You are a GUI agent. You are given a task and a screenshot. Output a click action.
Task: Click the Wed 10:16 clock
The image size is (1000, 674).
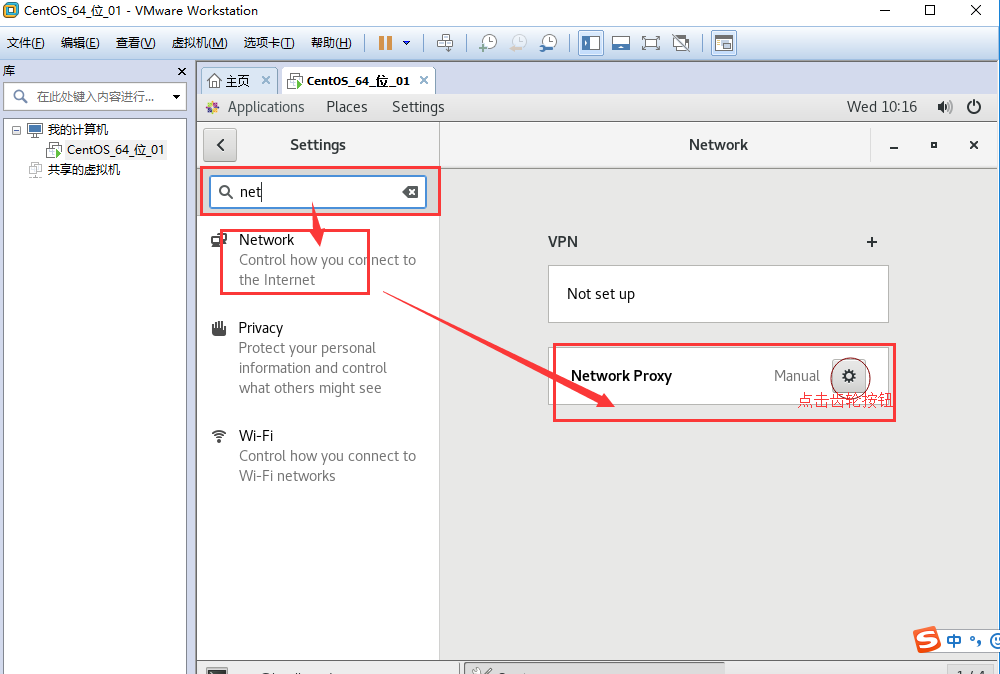(881, 107)
